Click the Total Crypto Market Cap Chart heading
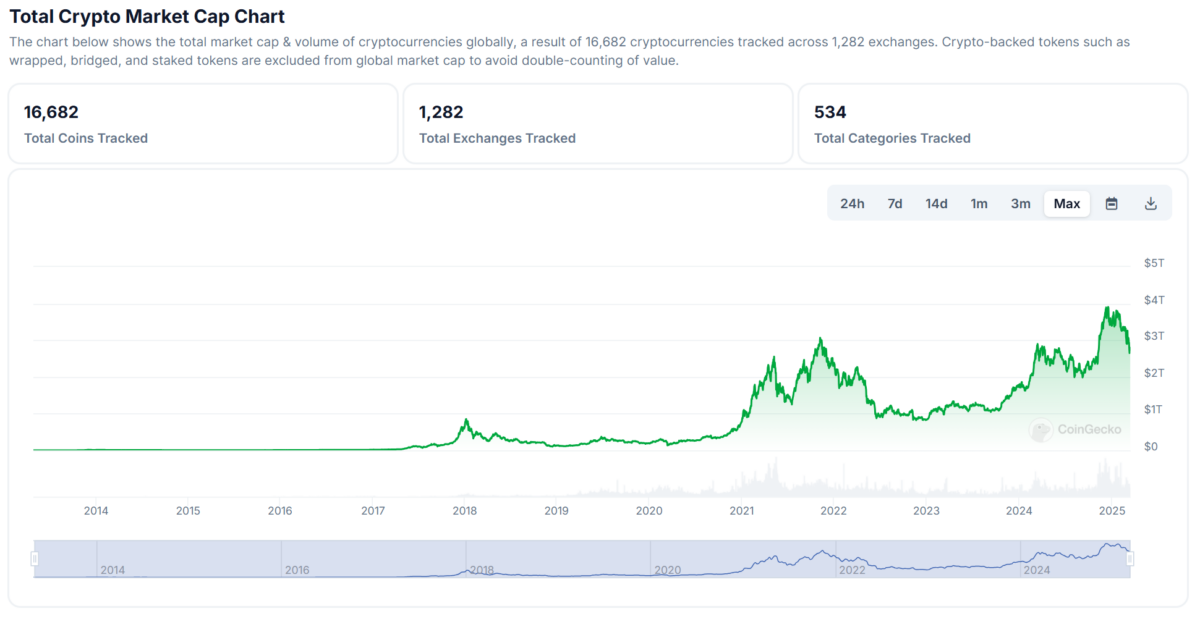 147,16
